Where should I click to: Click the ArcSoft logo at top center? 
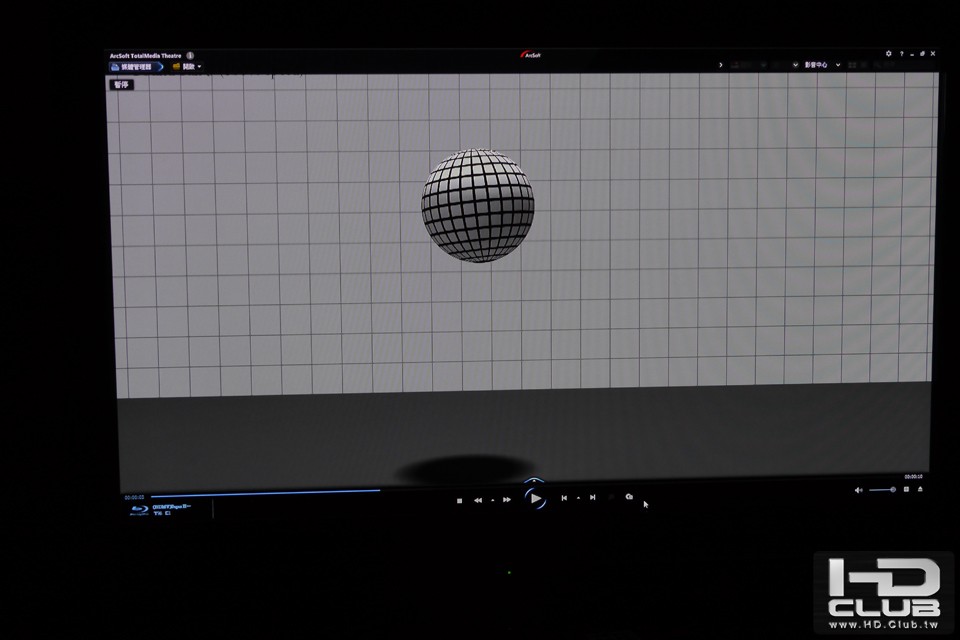tap(530, 55)
